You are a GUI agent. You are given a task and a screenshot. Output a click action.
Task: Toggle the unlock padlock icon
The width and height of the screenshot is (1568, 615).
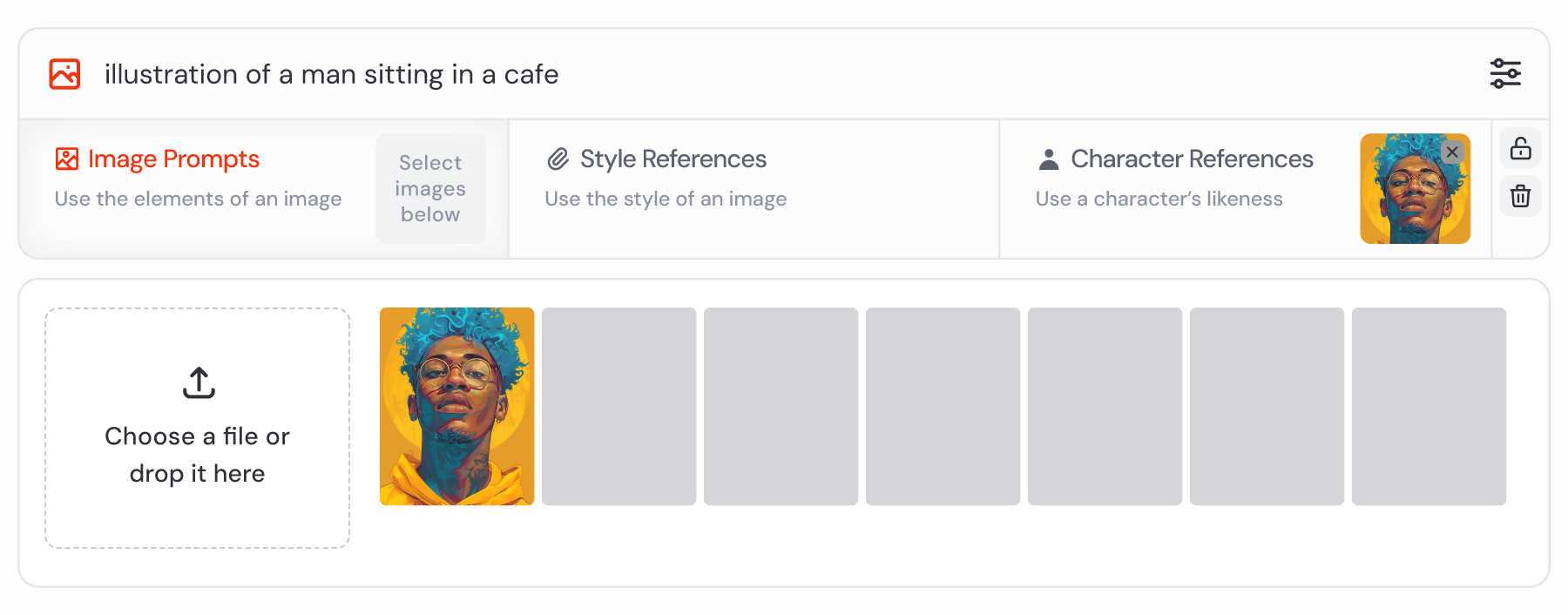click(x=1520, y=148)
